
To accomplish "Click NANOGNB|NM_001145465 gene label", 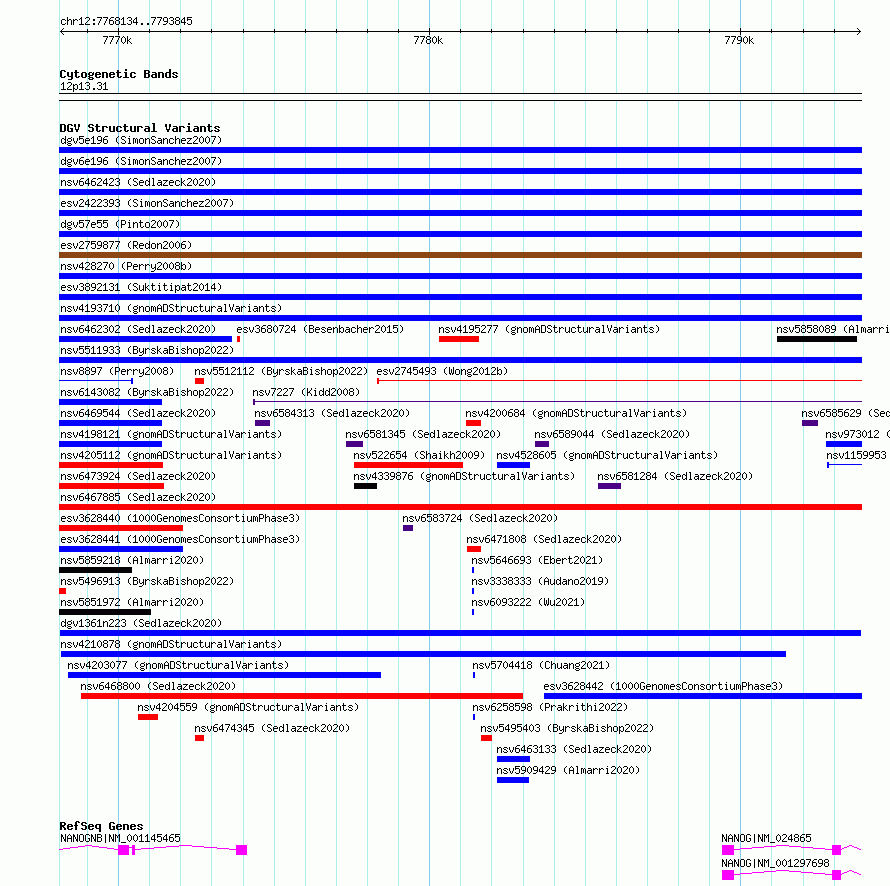I will (x=120, y=838).
